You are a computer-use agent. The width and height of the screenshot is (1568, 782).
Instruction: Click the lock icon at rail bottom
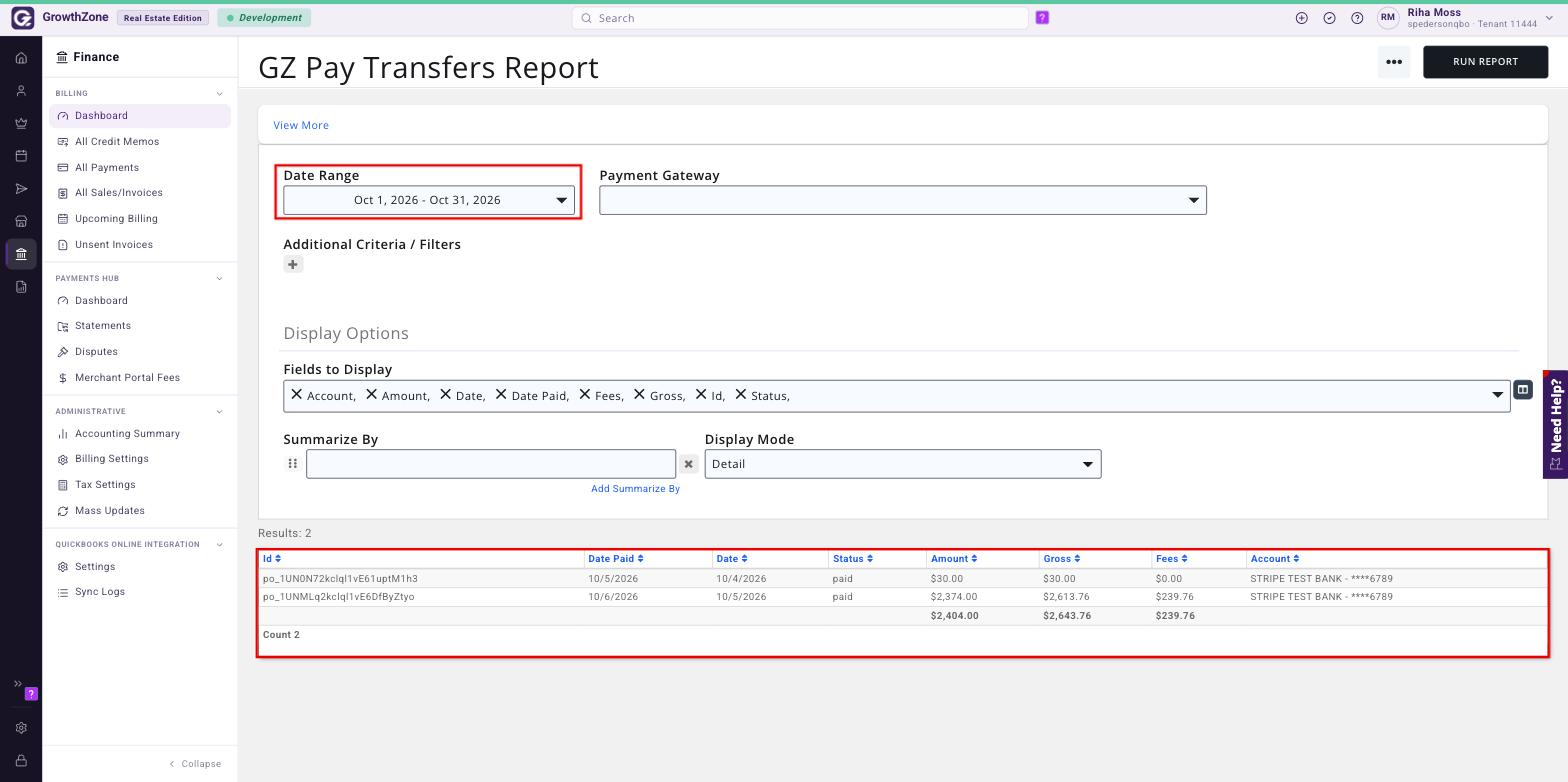pos(21,761)
